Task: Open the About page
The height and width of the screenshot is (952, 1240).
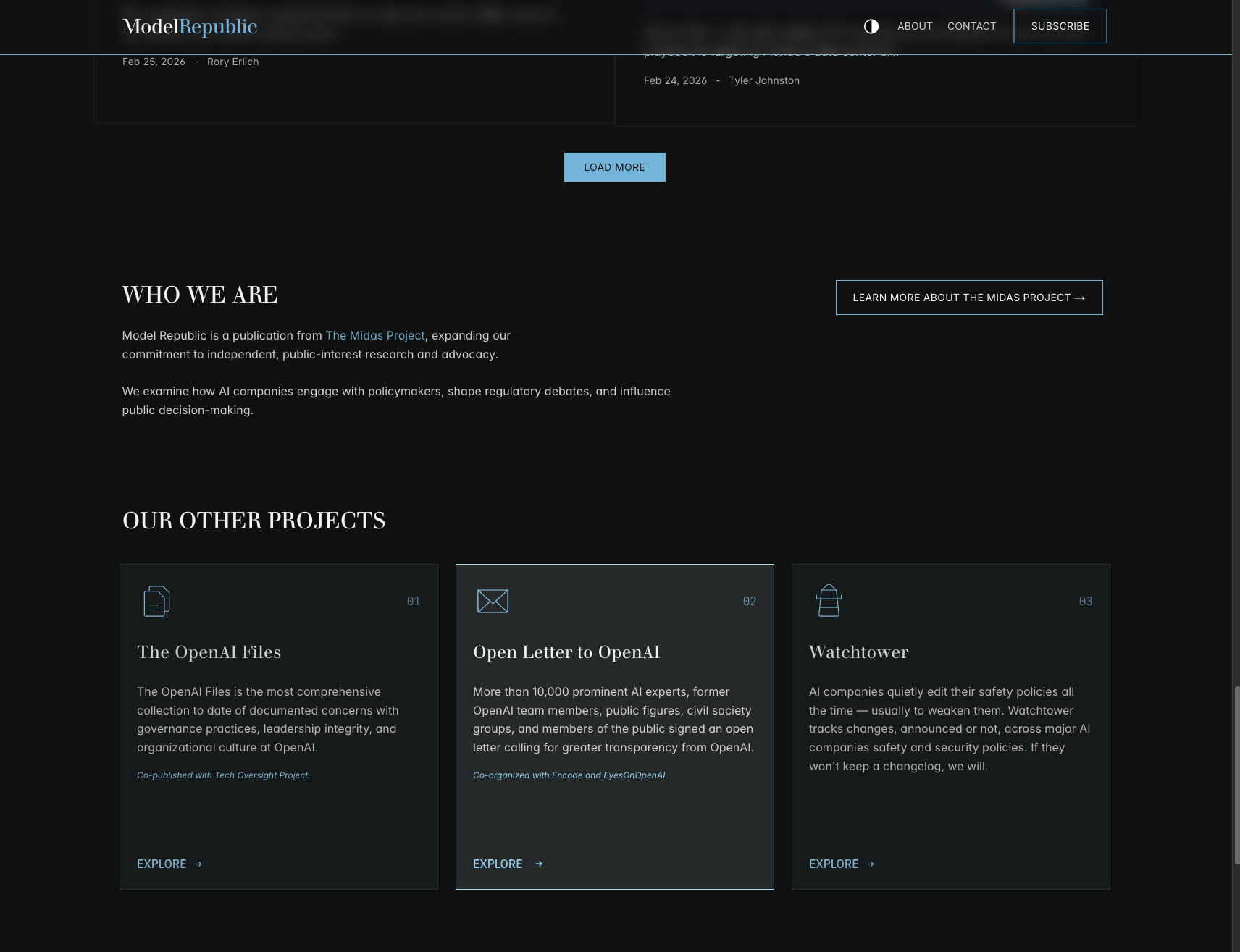Action: pos(915,26)
